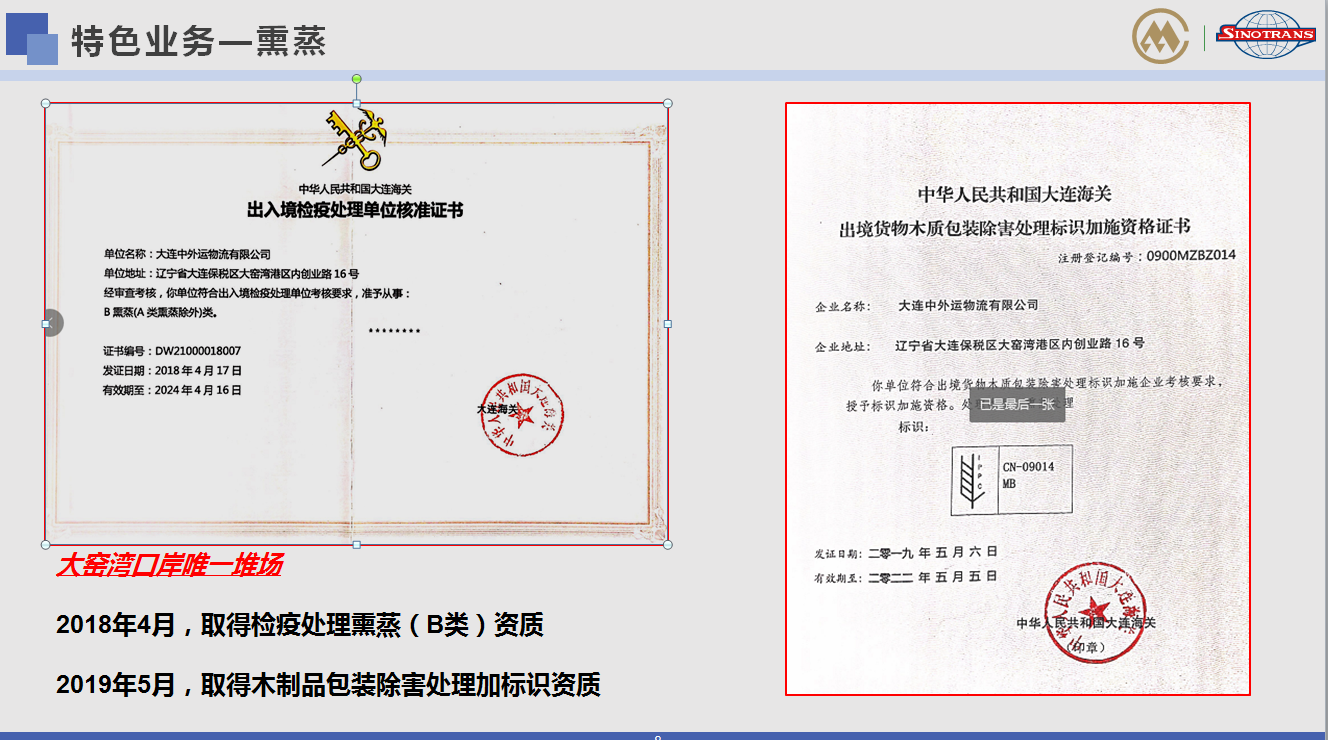1328x740 pixels.
Task: Click the red text '大窑湾口岸唯一堆场'
Action: coord(169,565)
